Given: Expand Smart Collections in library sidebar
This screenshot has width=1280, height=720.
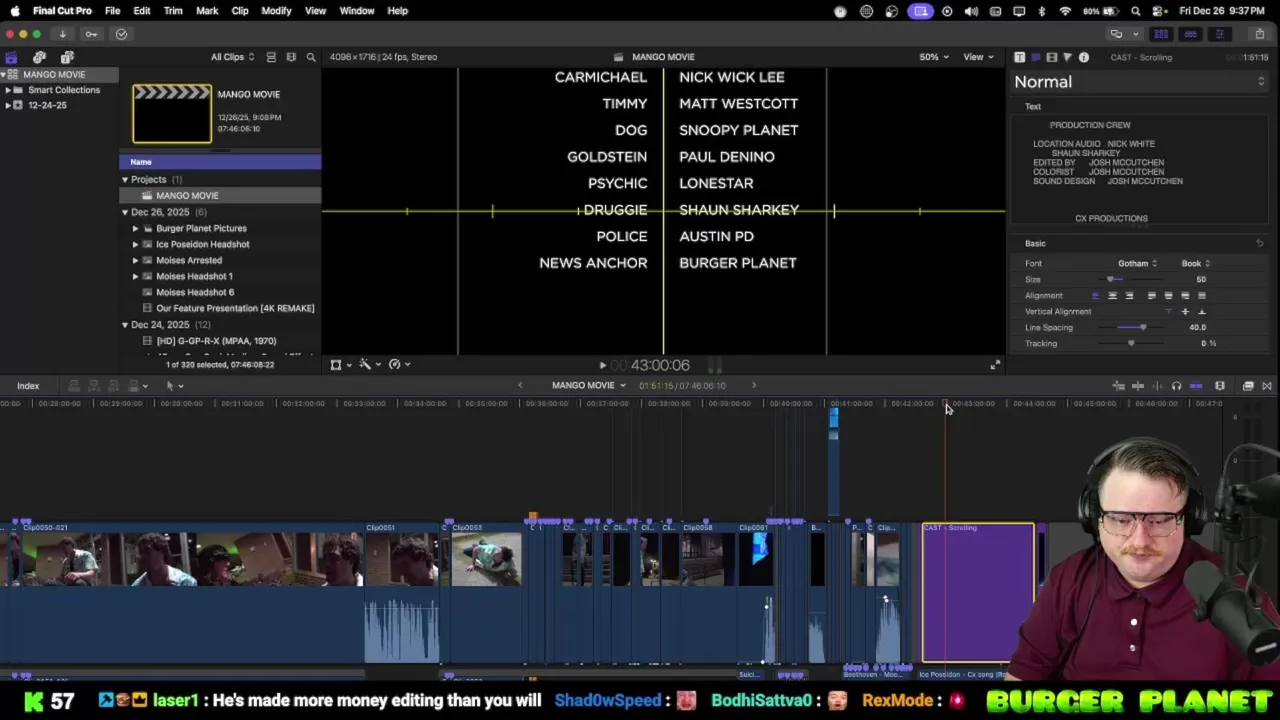Looking at the screenshot, I should [8, 90].
